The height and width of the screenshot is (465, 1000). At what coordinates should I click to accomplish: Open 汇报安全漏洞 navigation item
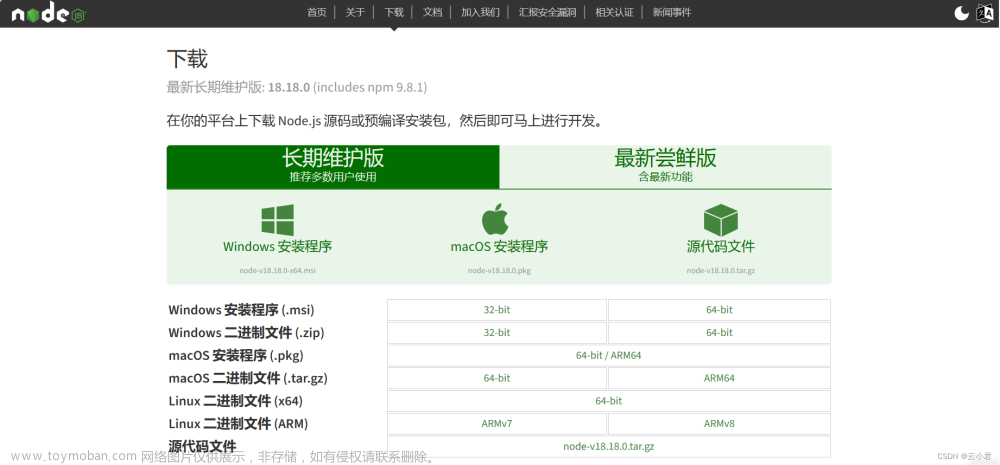pyautogui.click(x=547, y=12)
